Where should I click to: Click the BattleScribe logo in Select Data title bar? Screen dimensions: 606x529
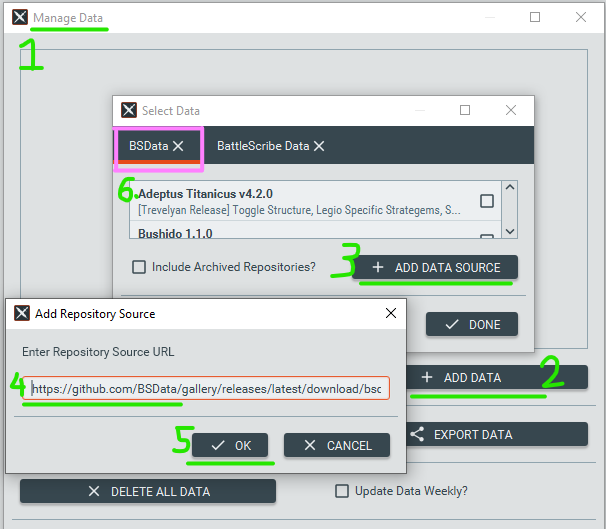coord(129,110)
